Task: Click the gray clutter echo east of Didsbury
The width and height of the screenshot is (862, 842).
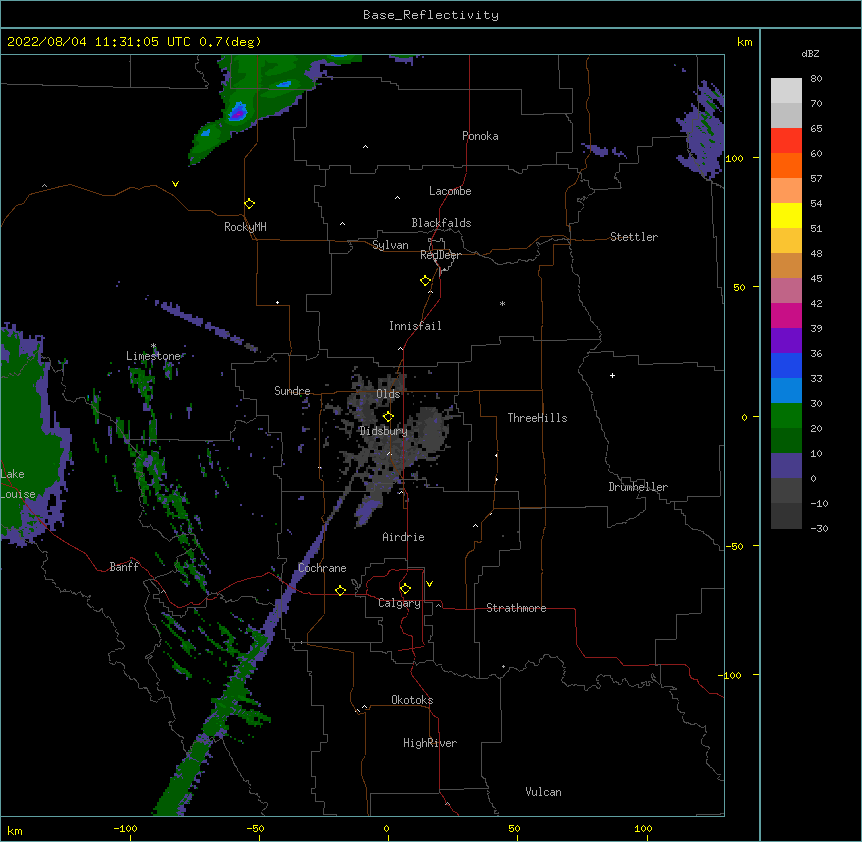Action: [x=430, y=430]
